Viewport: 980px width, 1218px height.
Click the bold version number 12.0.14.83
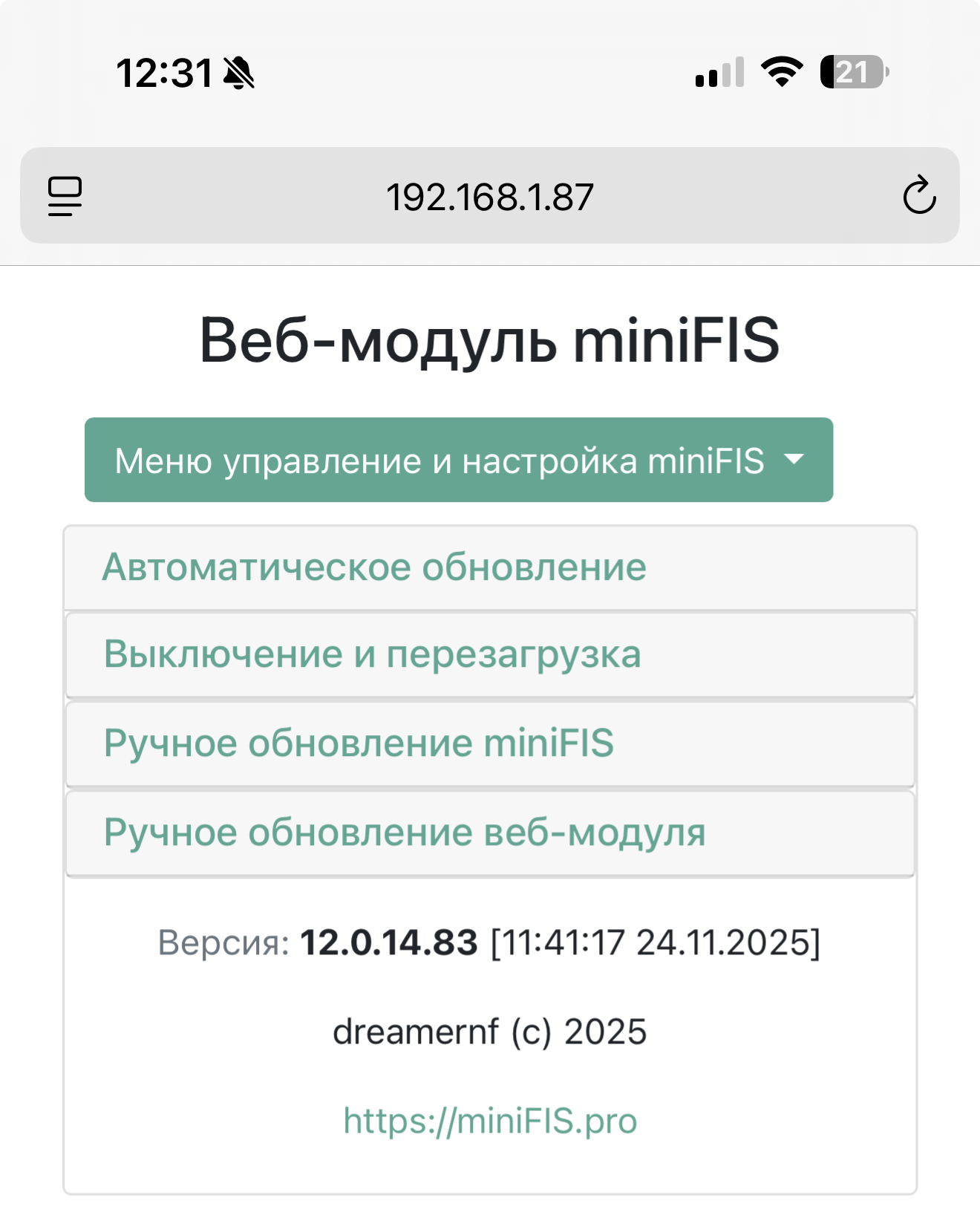coord(389,942)
